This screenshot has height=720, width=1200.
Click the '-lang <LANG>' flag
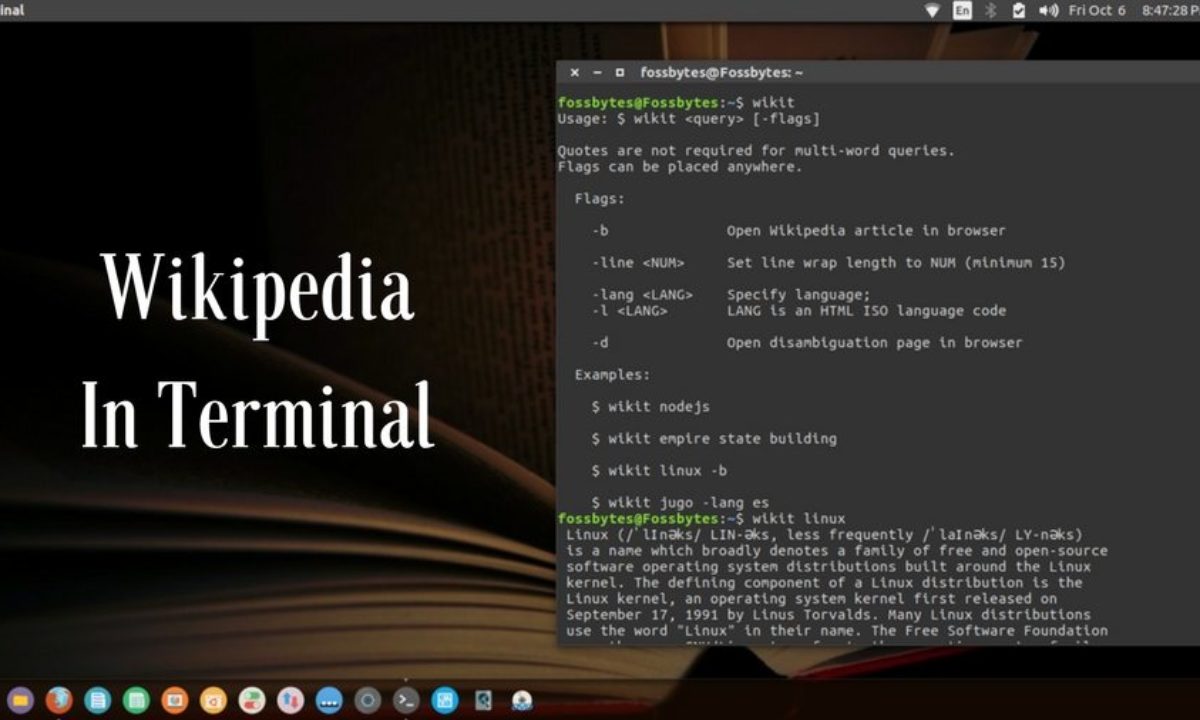tap(642, 295)
